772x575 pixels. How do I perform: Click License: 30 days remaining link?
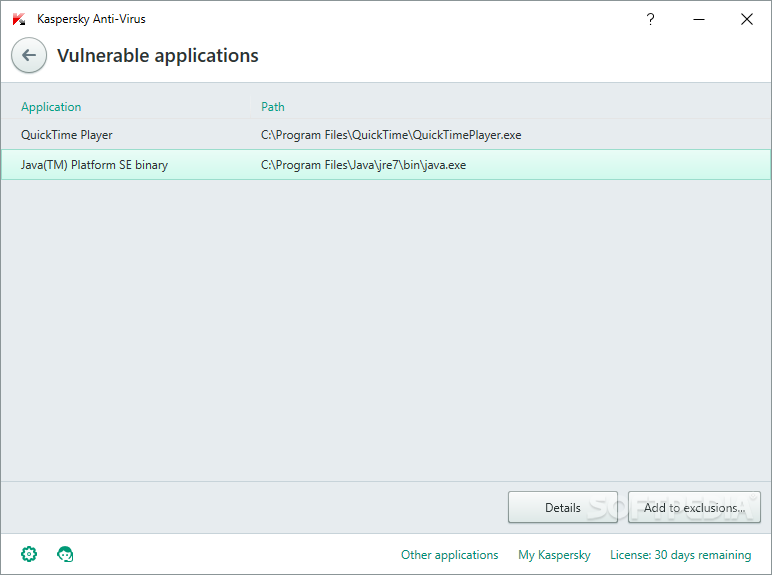point(680,555)
